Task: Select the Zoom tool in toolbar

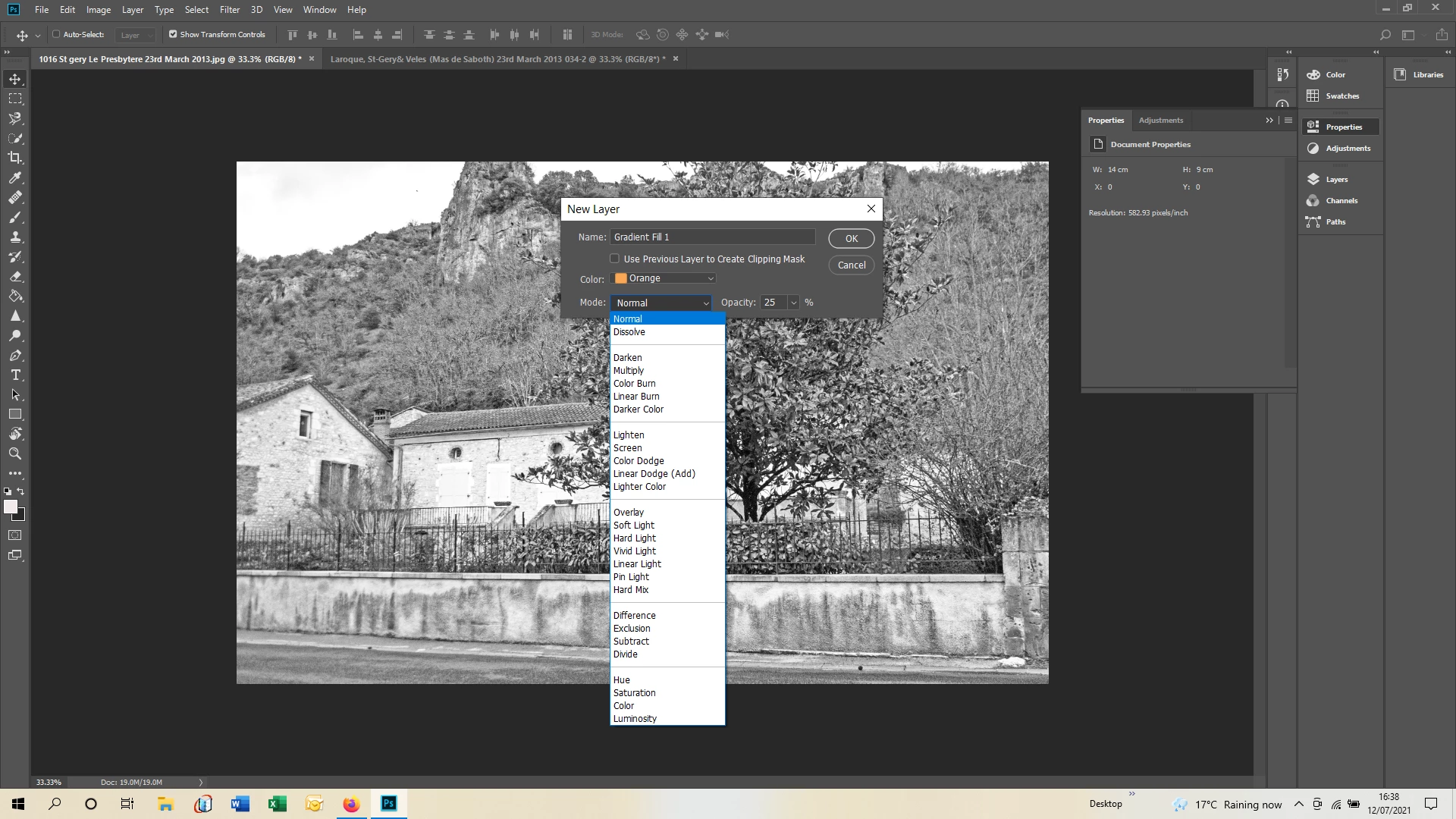Action: 15,453
